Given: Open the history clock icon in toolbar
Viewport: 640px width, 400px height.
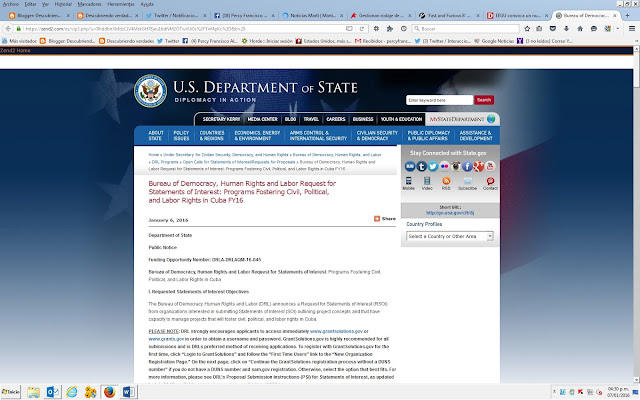Looking at the screenshot, I should pyautogui.click(x=404, y=29).
